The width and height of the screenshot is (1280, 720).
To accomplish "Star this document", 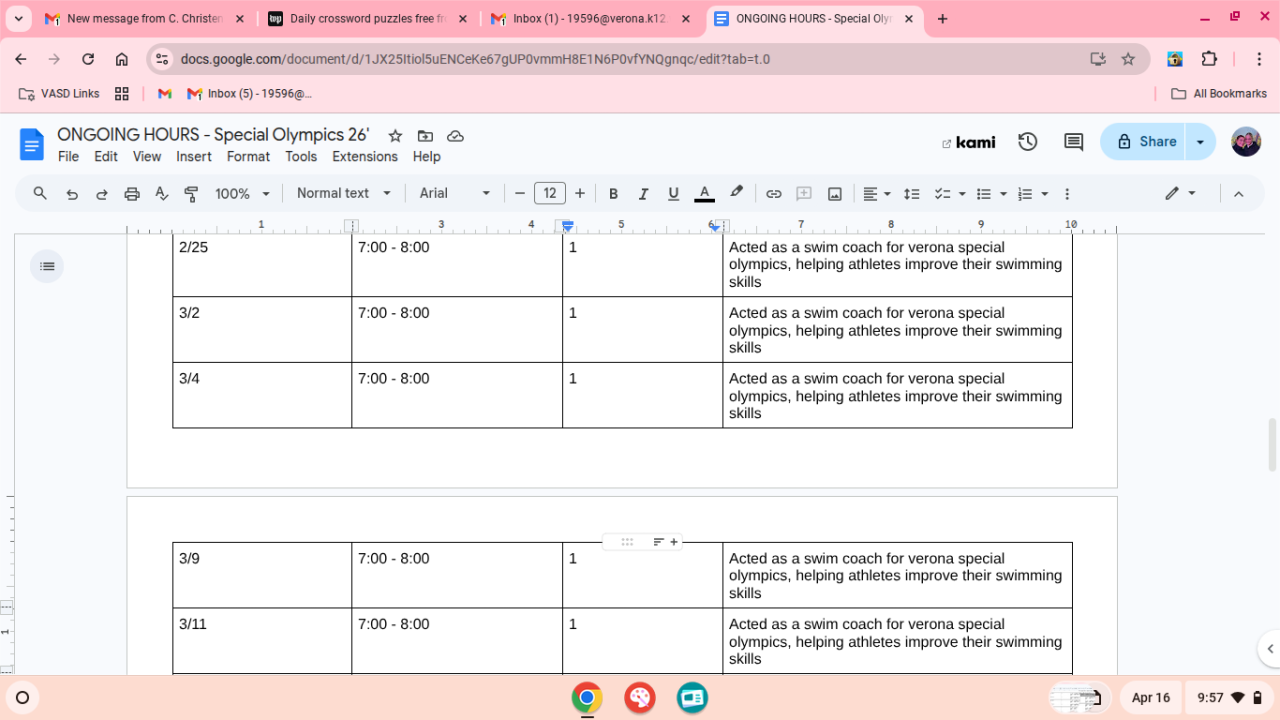I will click(x=395, y=136).
